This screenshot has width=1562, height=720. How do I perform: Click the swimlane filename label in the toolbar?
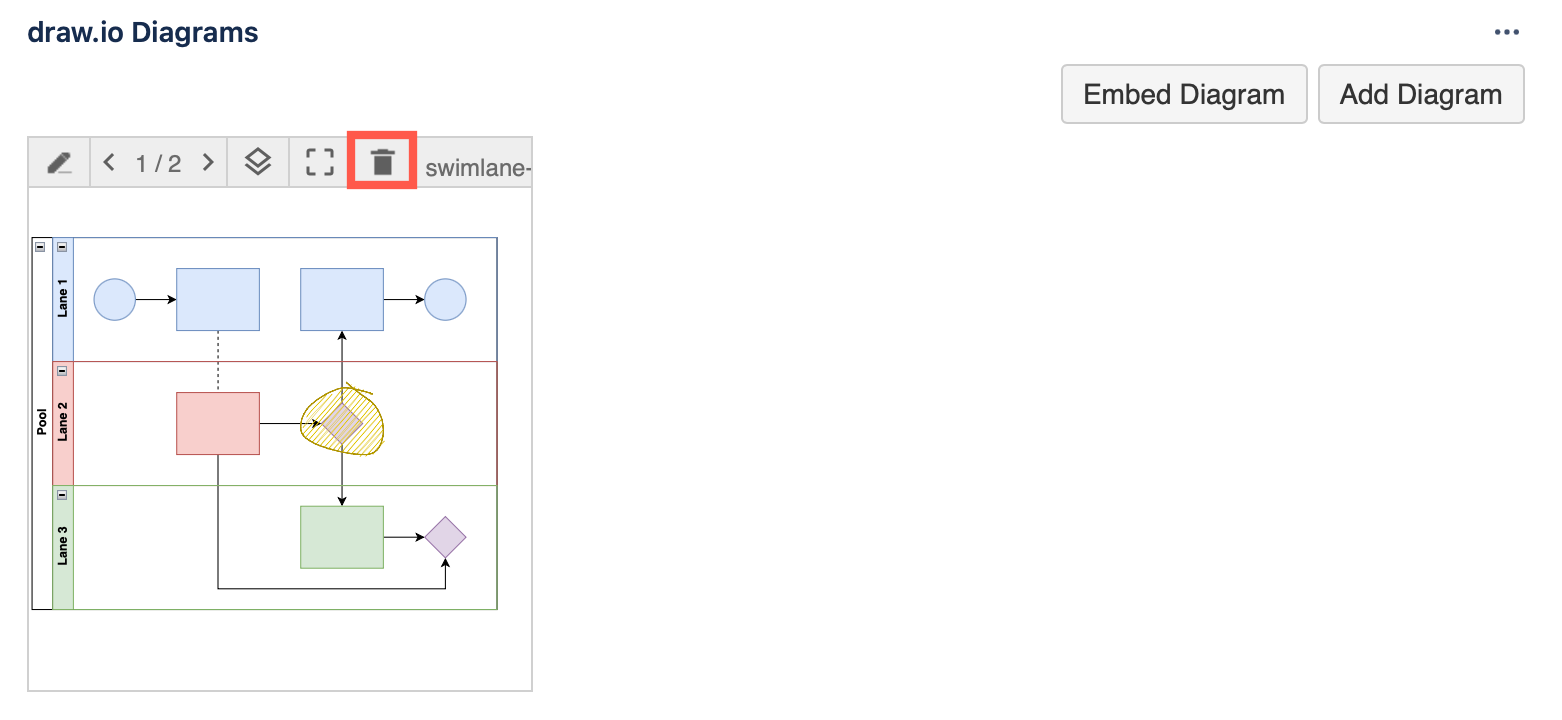(477, 167)
